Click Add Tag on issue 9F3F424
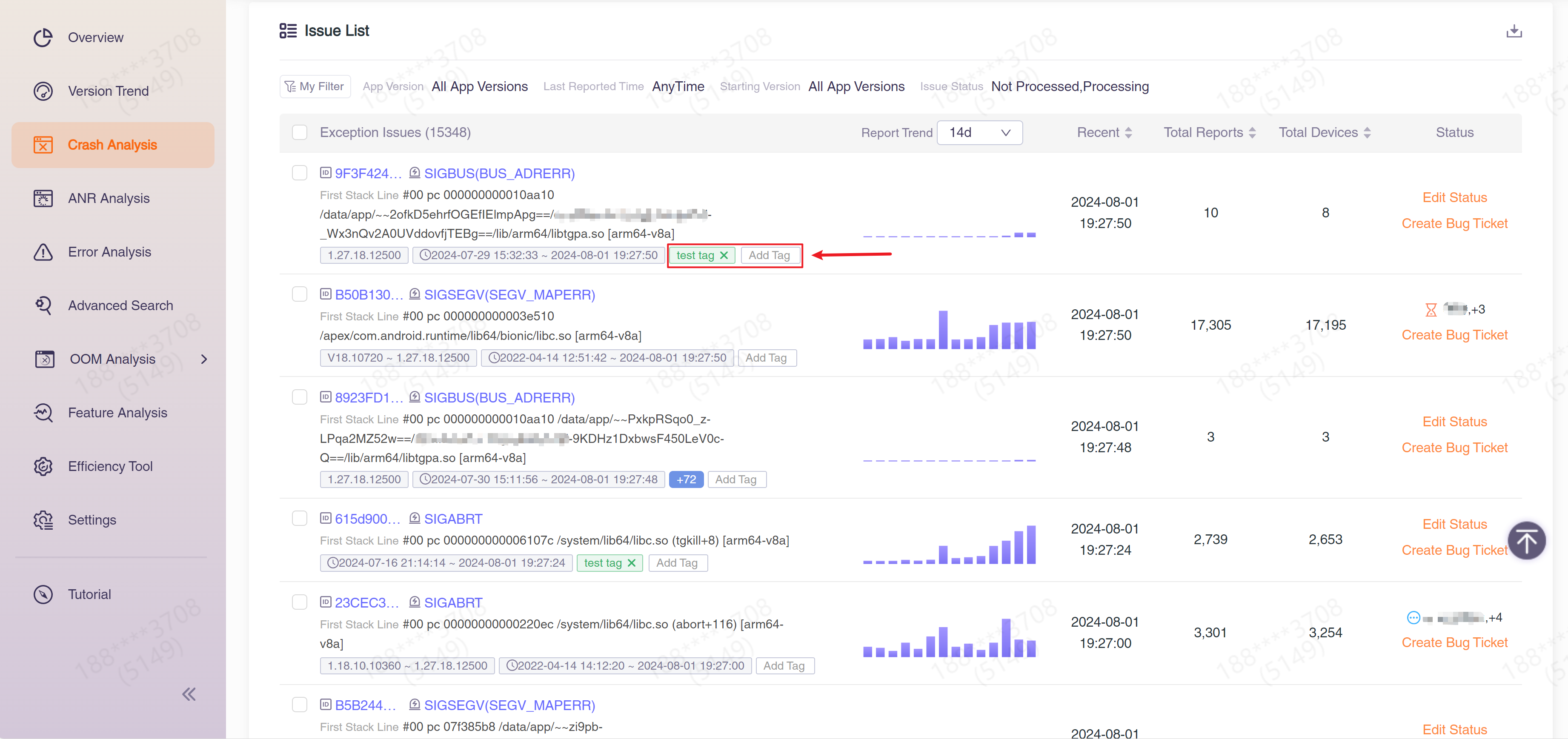The height and width of the screenshot is (739, 1568). pyautogui.click(x=770, y=255)
